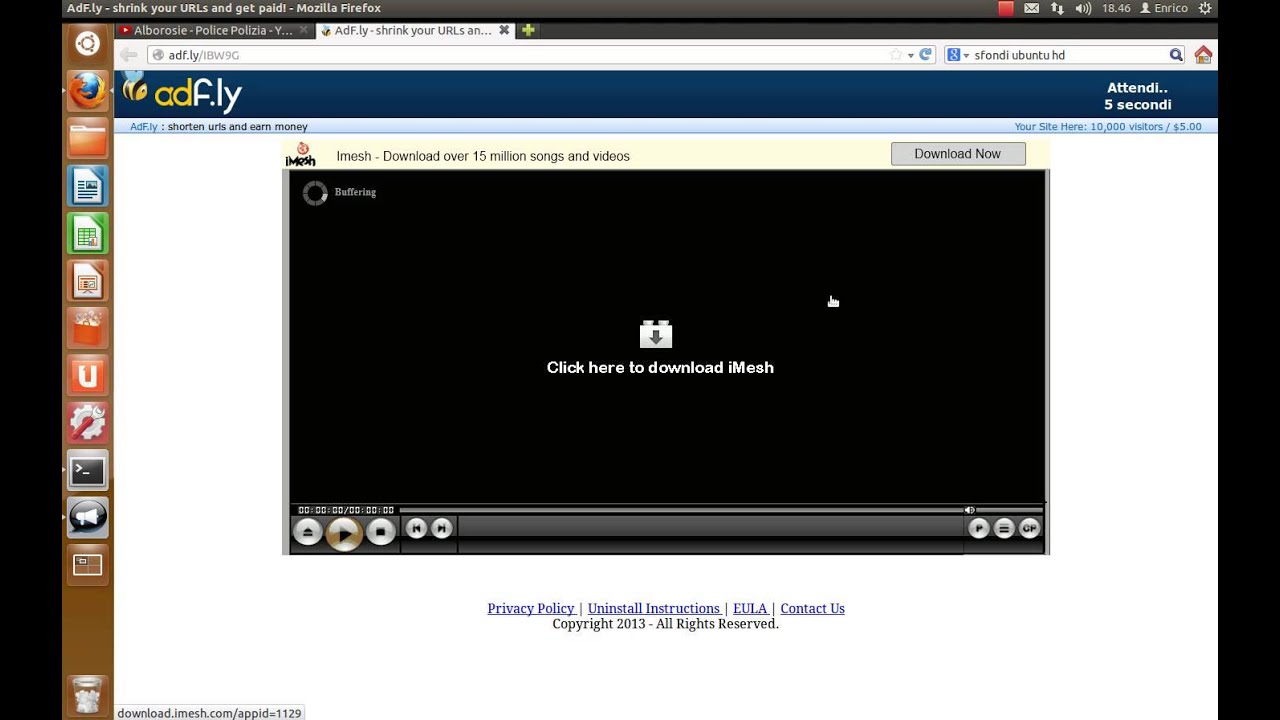This screenshot has height=720, width=1280.
Task: Click the red recording indicator in top panel
Action: click(x=1006, y=8)
